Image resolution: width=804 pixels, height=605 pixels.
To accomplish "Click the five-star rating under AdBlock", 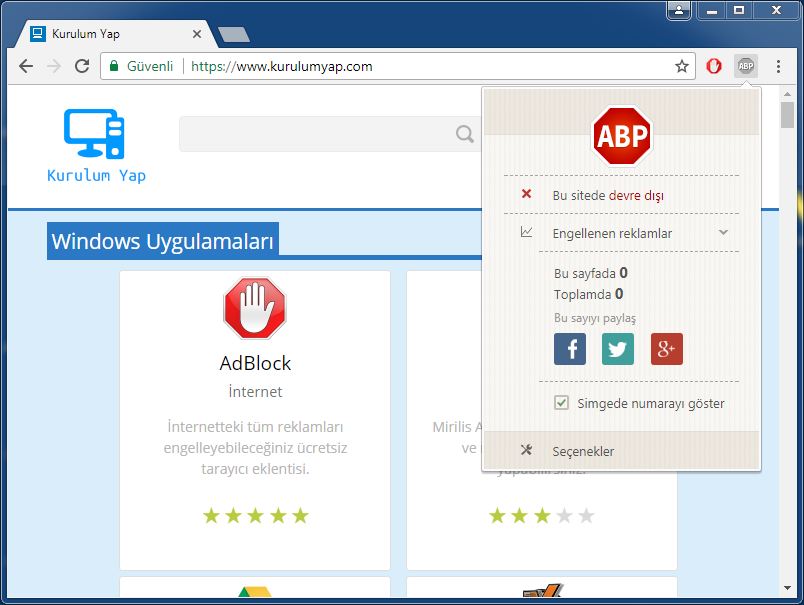I will point(255,516).
